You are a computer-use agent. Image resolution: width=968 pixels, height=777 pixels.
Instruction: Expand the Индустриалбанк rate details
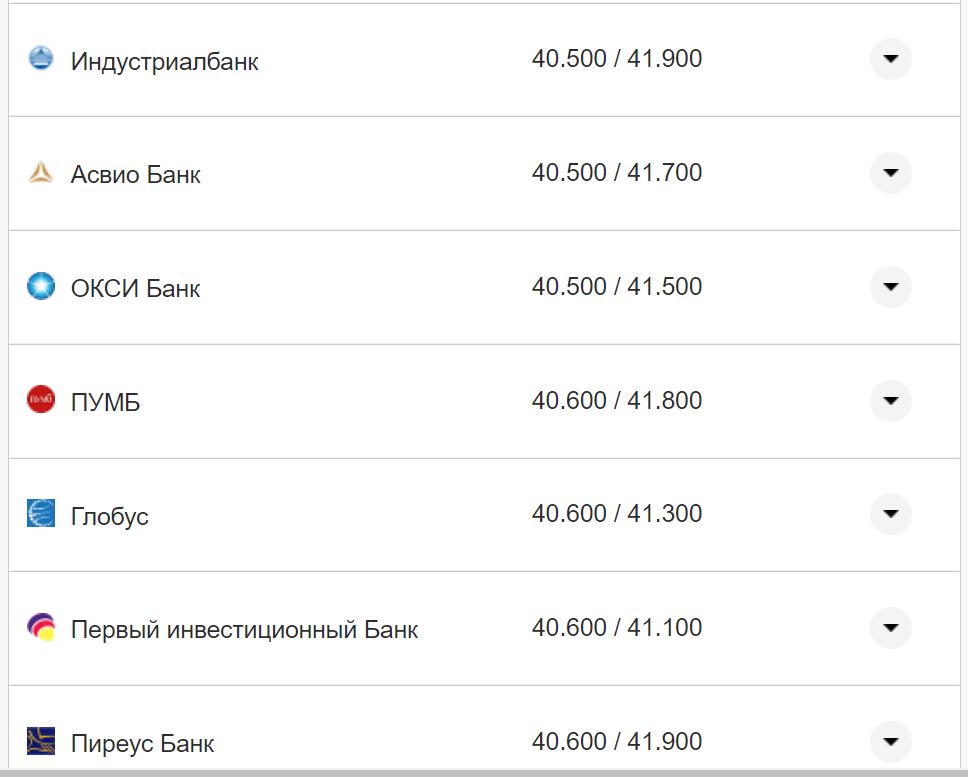point(889,59)
